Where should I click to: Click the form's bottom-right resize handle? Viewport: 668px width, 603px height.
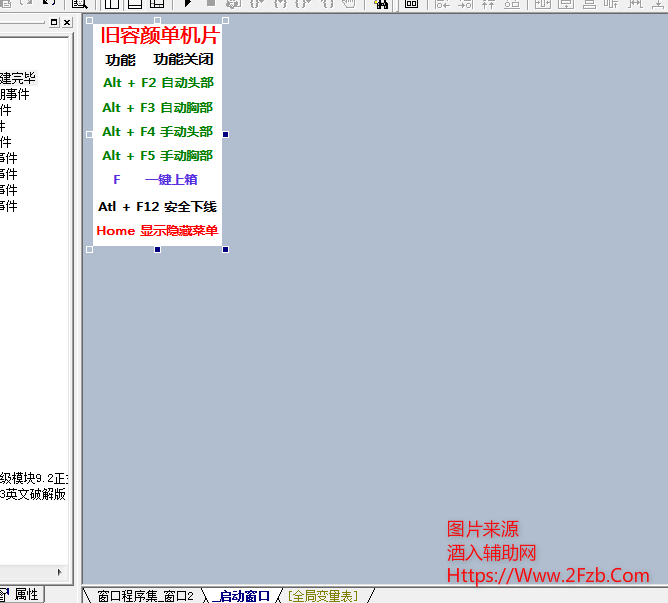(225, 249)
